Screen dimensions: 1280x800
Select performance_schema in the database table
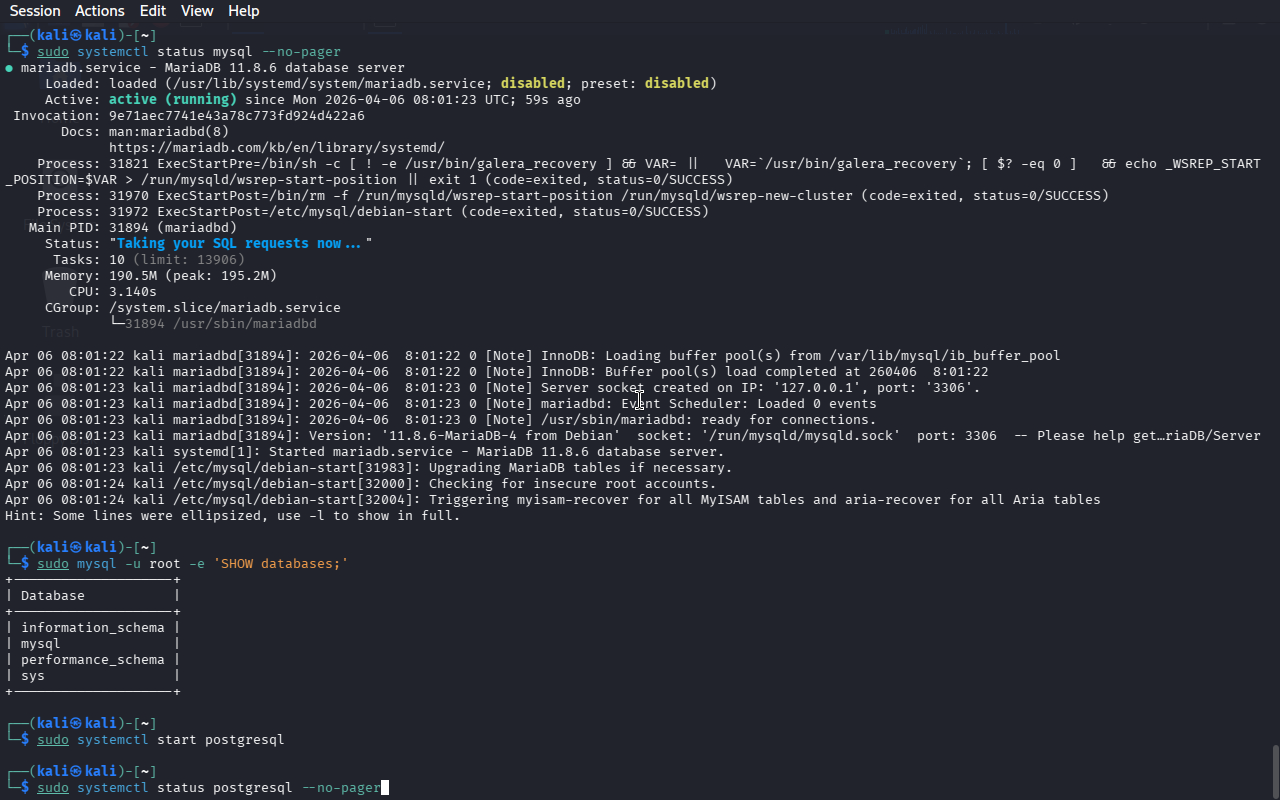(x=92, y=660)
